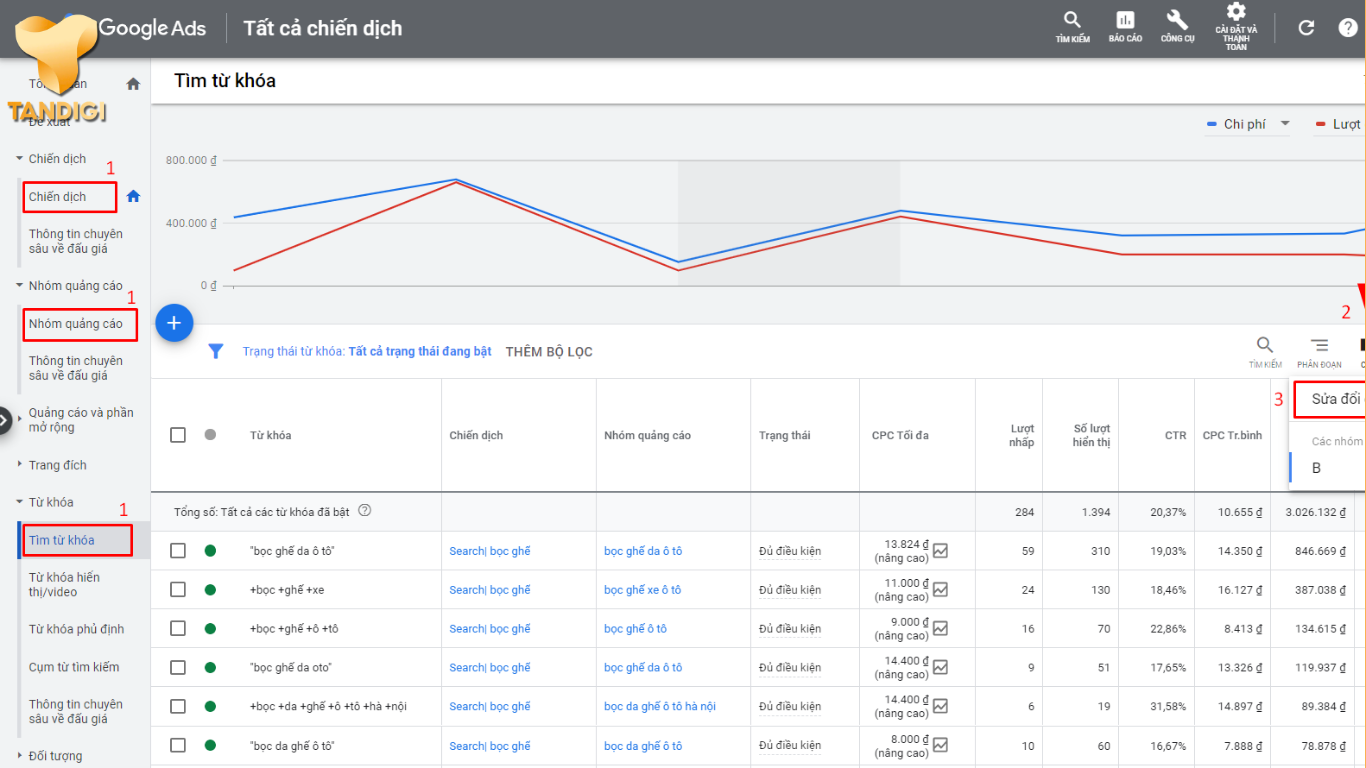Sort table by the CTR column header
The height and width of the screenshot is (768, 1366).
pyautogui.click(x=1176, y=435)
